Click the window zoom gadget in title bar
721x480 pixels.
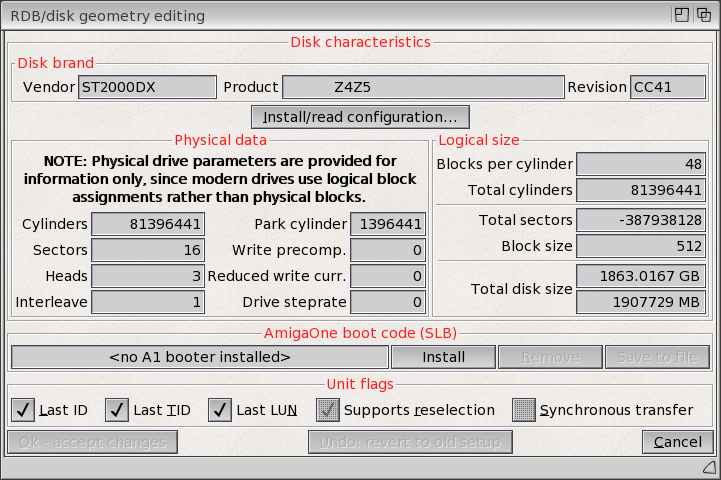681,15
